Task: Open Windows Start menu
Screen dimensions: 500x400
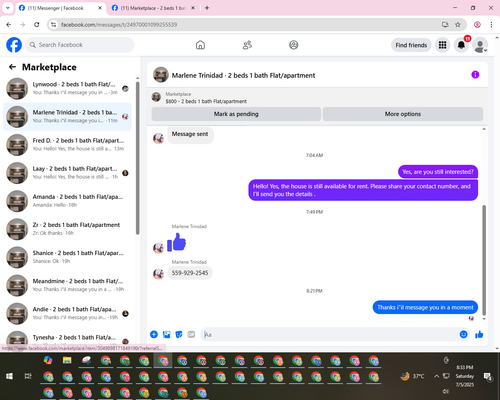Action: tap(9, 376)
